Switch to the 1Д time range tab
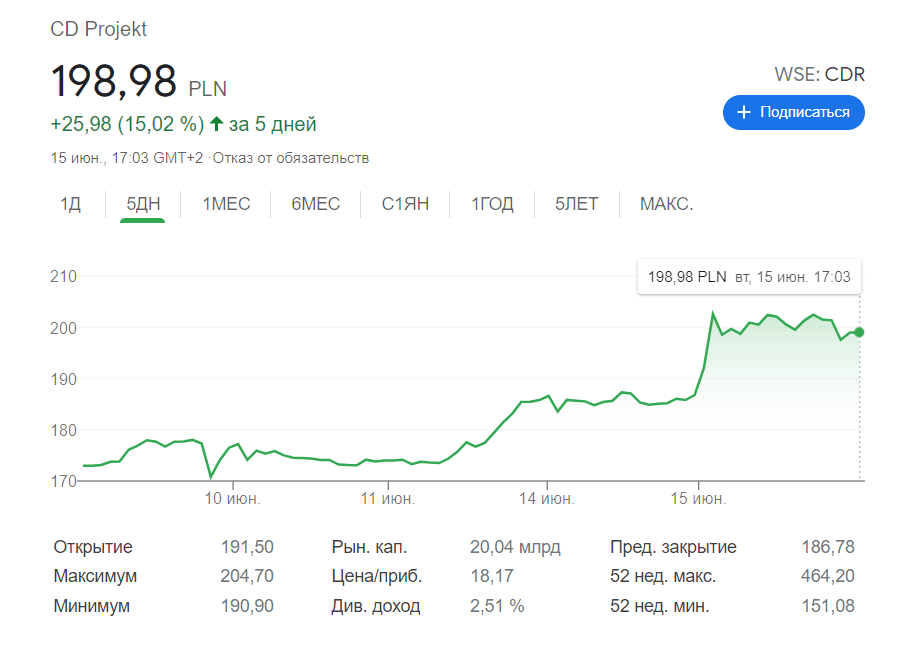The width and height of the screenshot is (923, 659). [x=70, y=205]
